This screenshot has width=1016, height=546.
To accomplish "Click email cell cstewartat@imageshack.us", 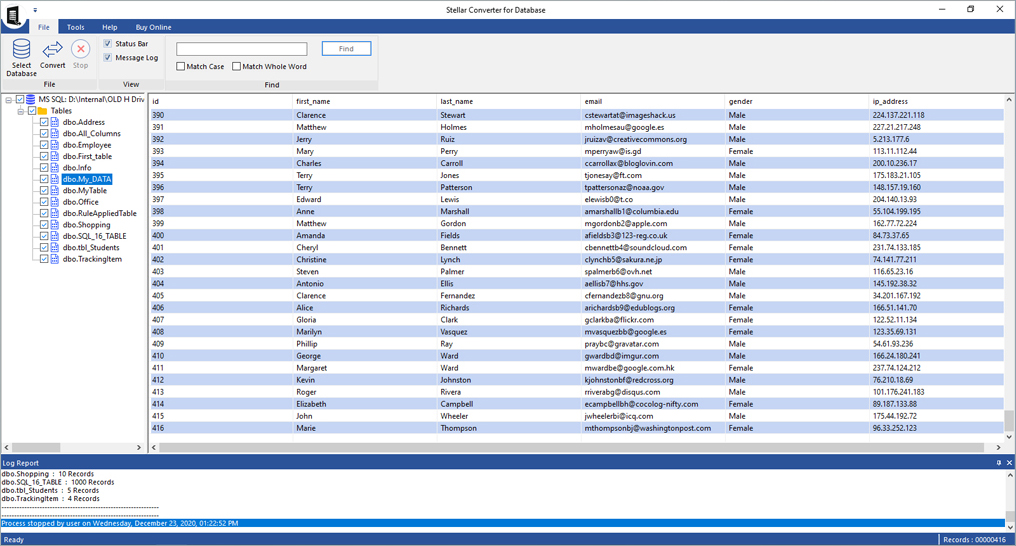I will coord(630,115).
